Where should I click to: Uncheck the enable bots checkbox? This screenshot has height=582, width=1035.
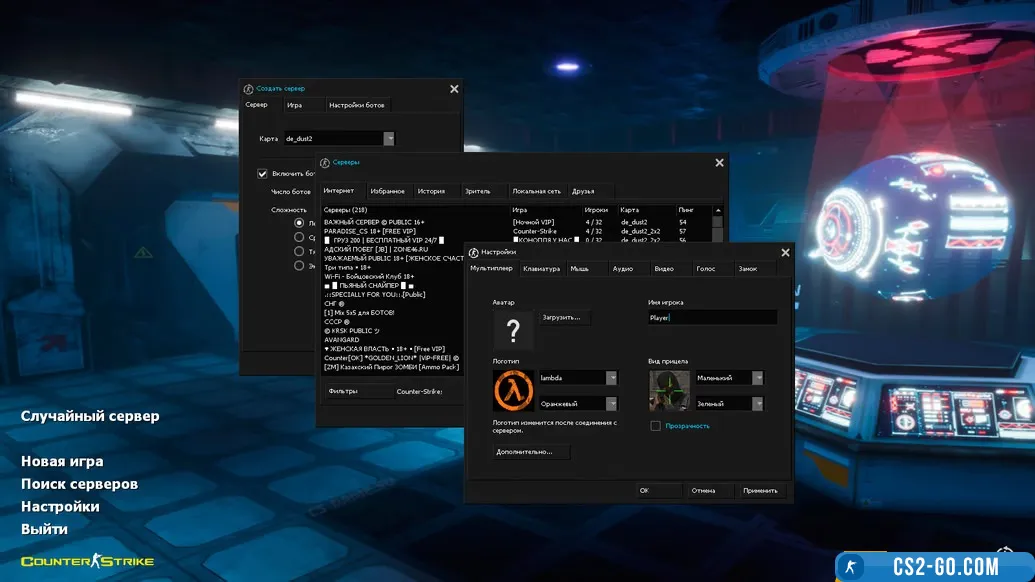[x=263, y=173]
